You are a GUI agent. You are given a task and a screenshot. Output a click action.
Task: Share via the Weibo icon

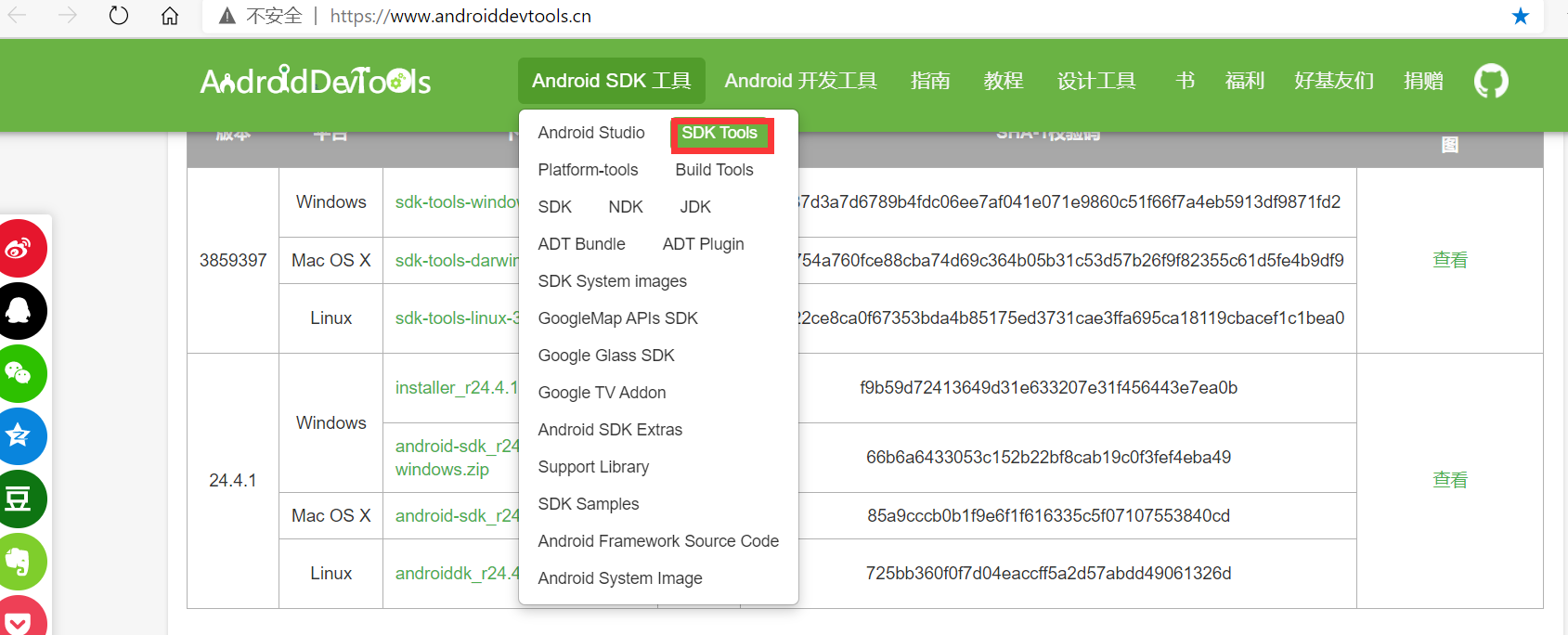click(19, 249)
